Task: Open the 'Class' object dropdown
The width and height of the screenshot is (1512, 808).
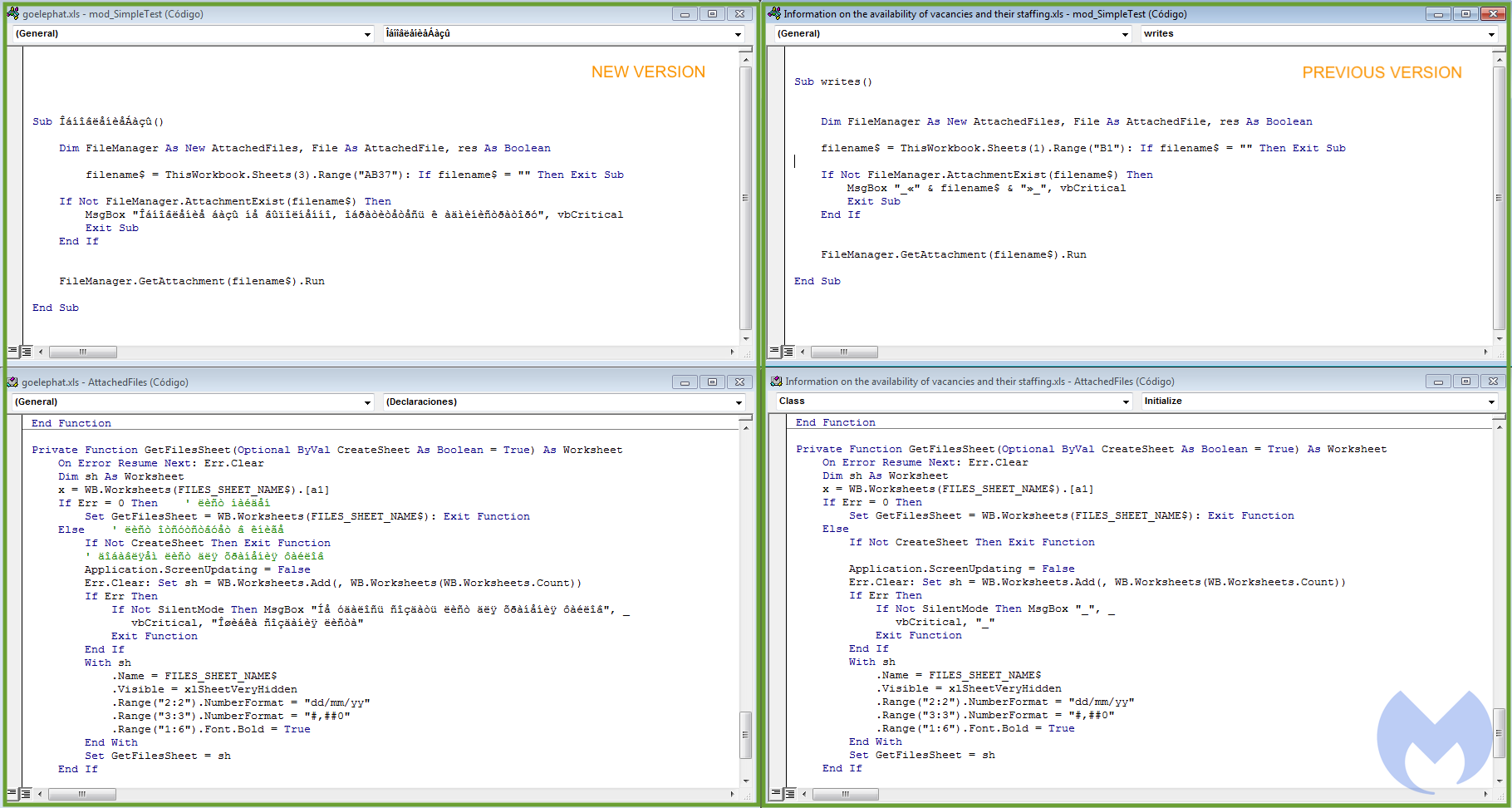Action: pyautogui.click(x=954, y=402)
